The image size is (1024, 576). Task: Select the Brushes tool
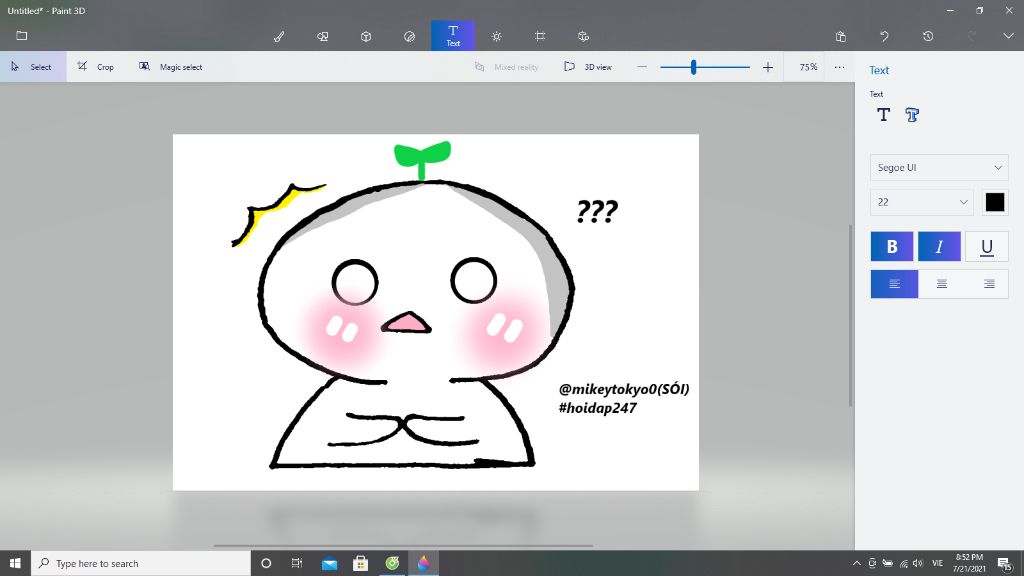(x=279, y=37)
